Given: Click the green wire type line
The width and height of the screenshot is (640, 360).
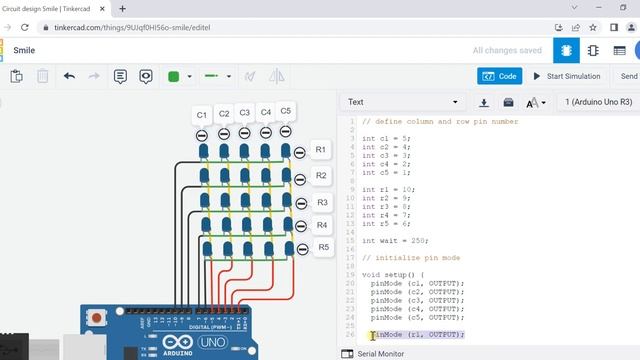Looking at the screenshot, I should click(x=211, y=76).
